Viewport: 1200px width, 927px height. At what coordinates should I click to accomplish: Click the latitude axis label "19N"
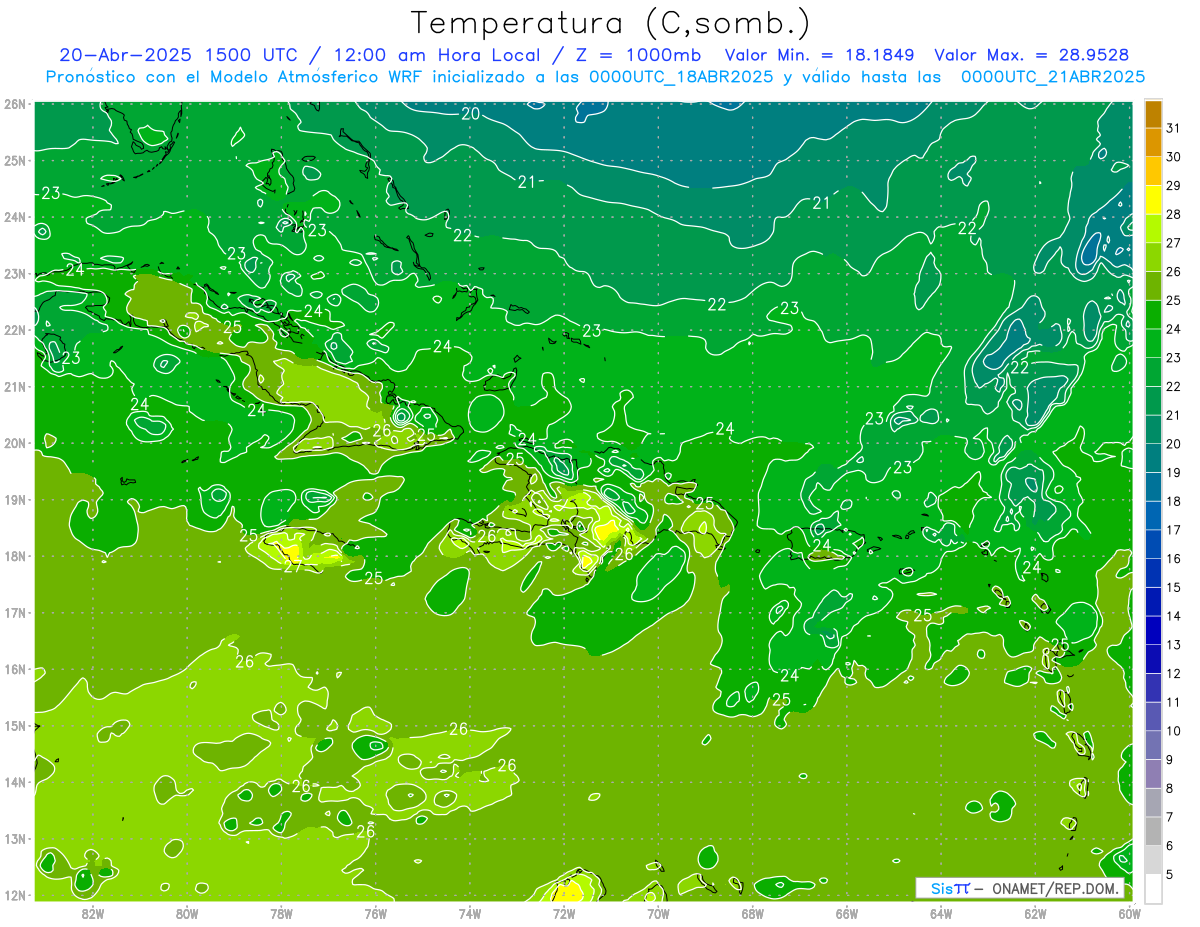14,500
